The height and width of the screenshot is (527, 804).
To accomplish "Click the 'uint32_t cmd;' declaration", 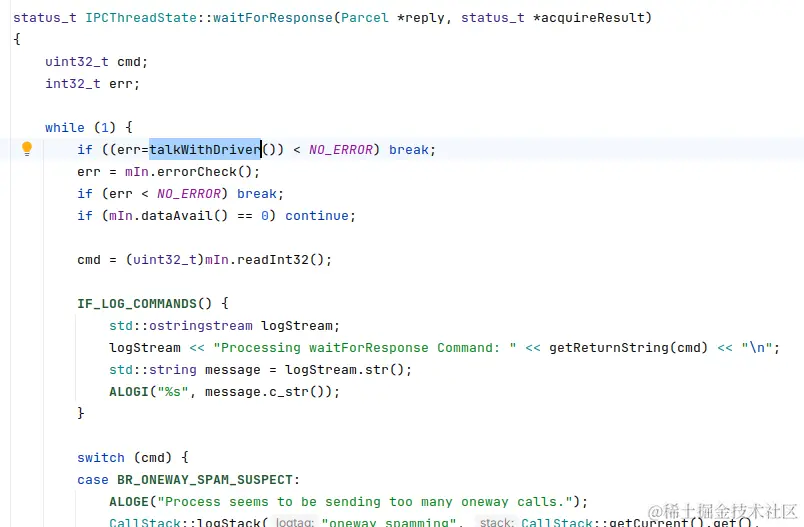I will 96,62.
